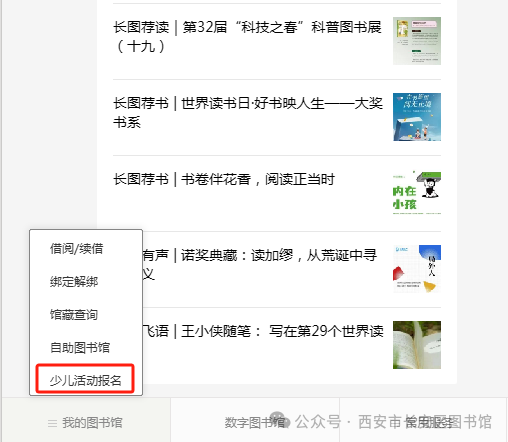
Task: Click the 科普图书展 article thumbnail
Action: 417,41
